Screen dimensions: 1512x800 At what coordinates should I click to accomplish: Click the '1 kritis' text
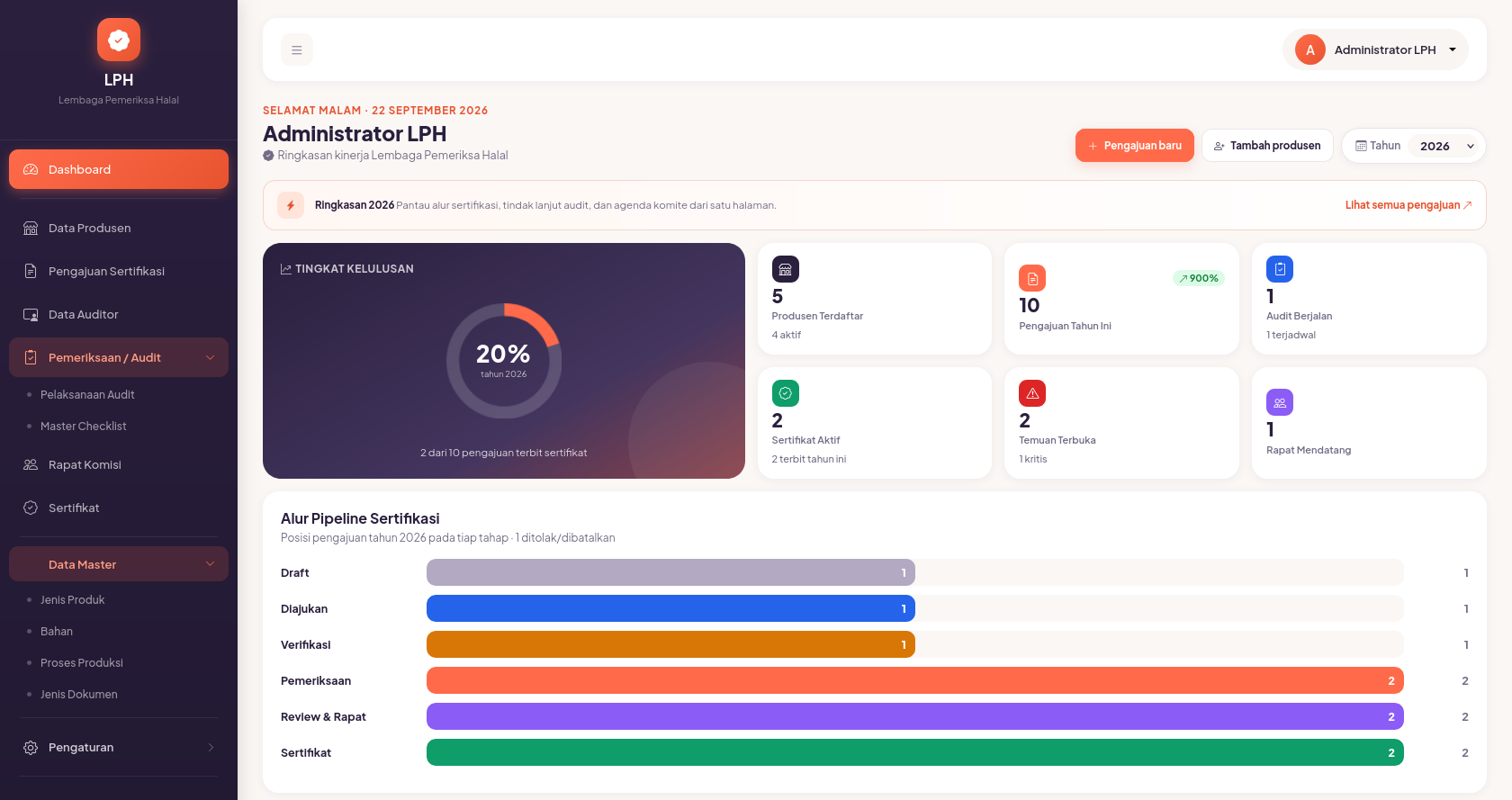(1033, 459)
